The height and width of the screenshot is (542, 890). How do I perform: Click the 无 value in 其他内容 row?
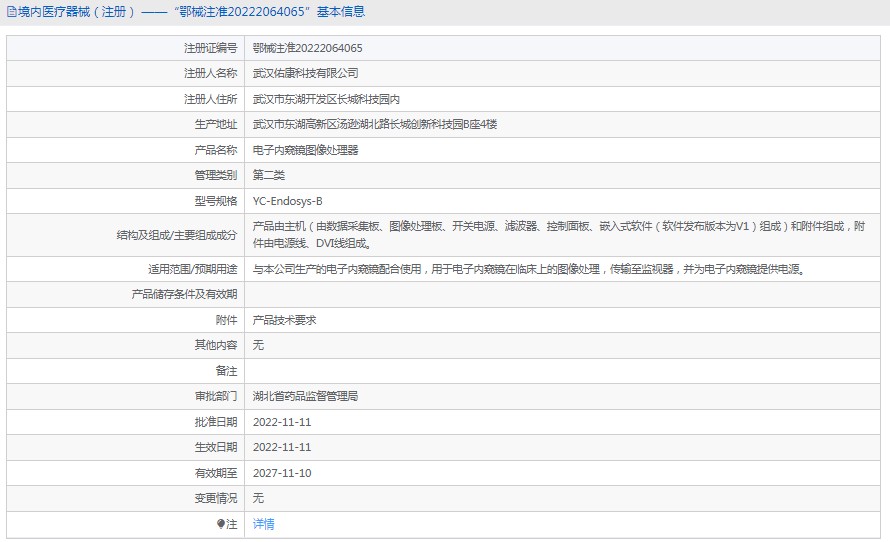tap(258, 345)
